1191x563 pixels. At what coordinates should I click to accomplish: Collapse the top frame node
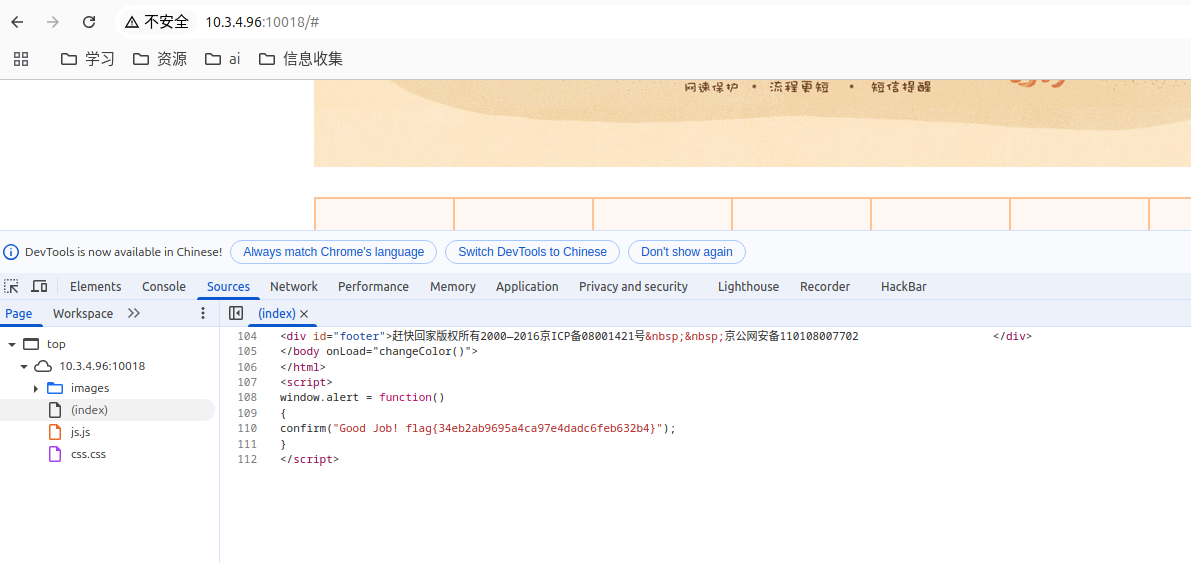coord(12,344)
